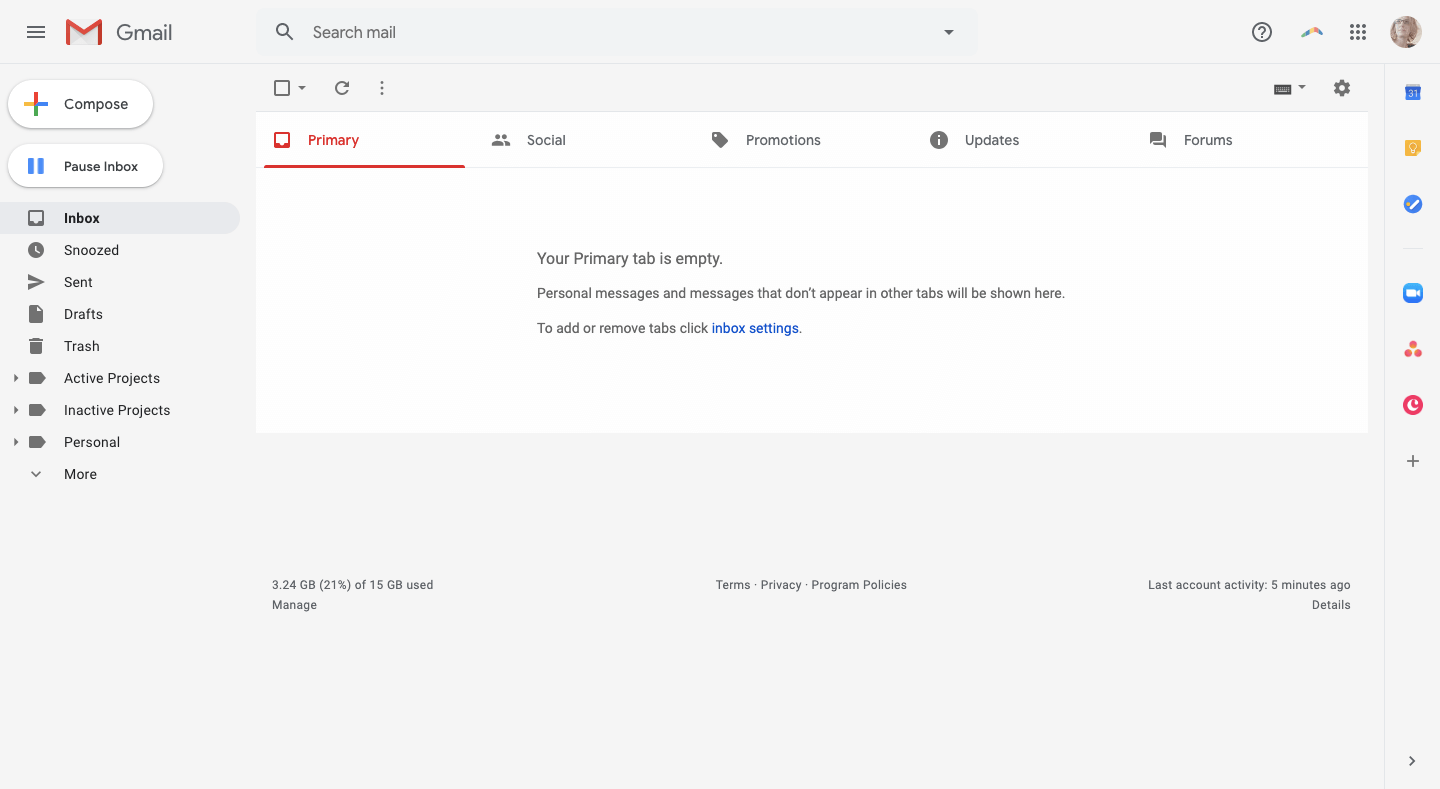Click the Manage storage link
The width and height of the screenshot is (1440, 789).
[x=294, y=605]
